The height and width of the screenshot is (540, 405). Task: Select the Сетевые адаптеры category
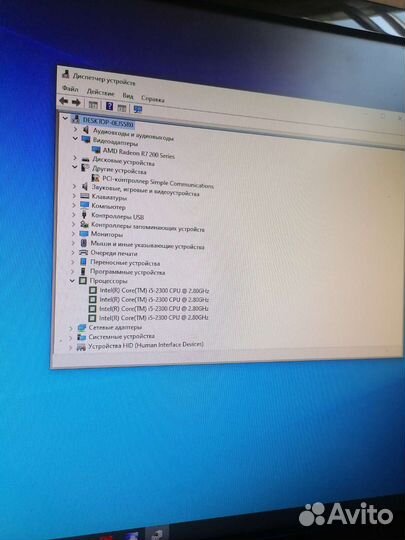point(115,327)
